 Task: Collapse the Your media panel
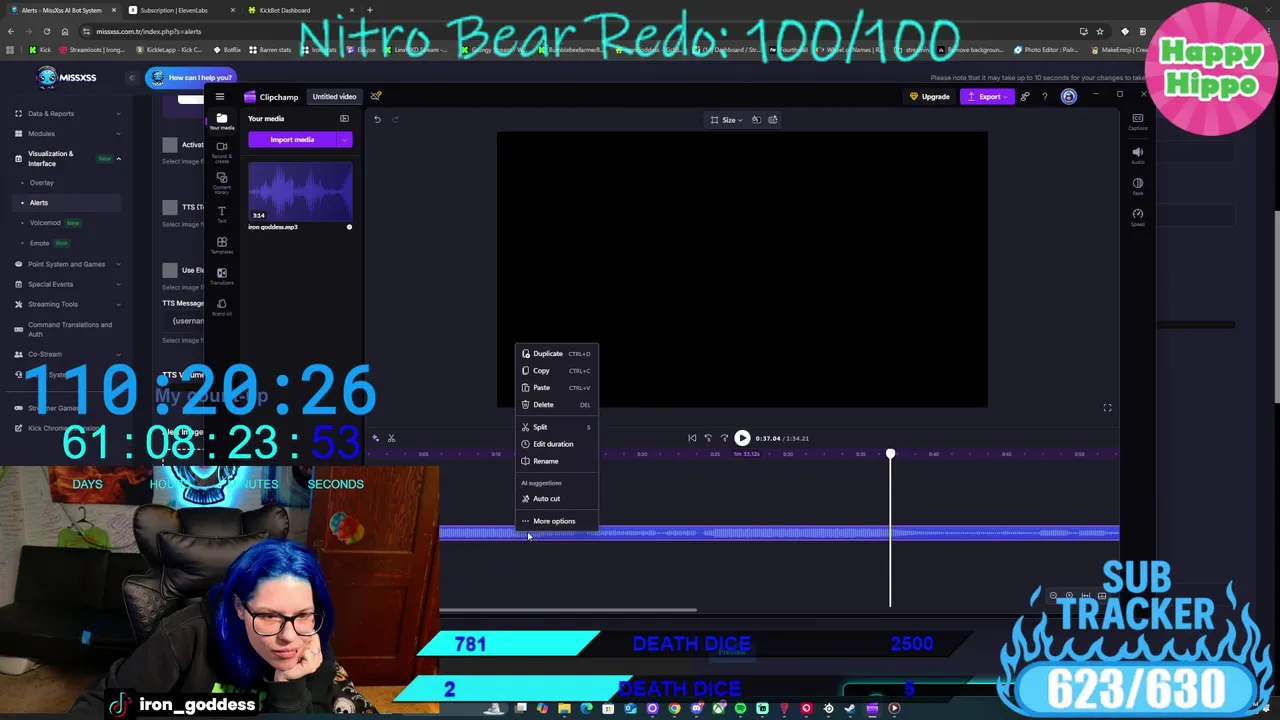[x=344, y=119]
